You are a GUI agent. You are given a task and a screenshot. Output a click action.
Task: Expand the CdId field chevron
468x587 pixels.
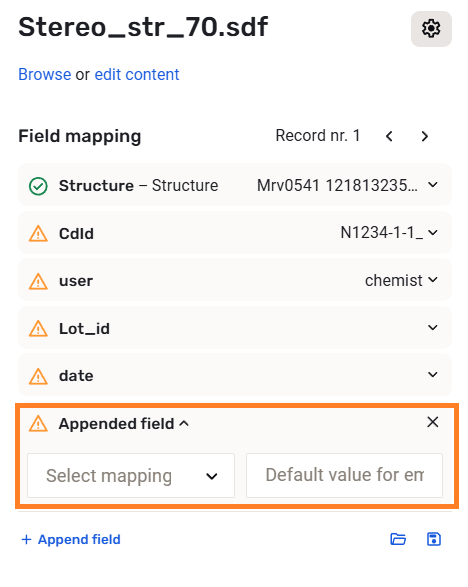click(433, 233)
